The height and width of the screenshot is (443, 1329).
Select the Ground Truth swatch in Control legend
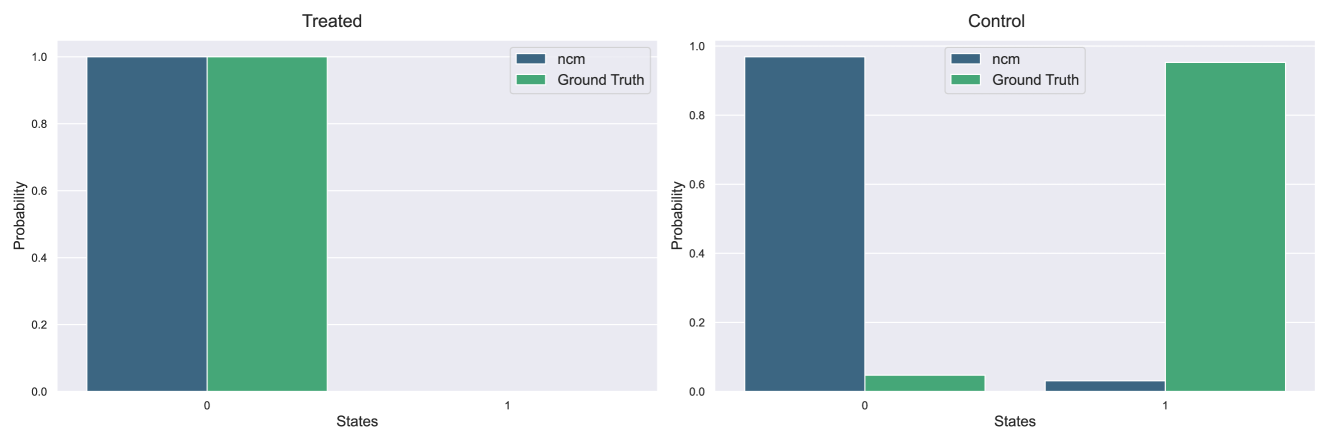pos(966,80)
